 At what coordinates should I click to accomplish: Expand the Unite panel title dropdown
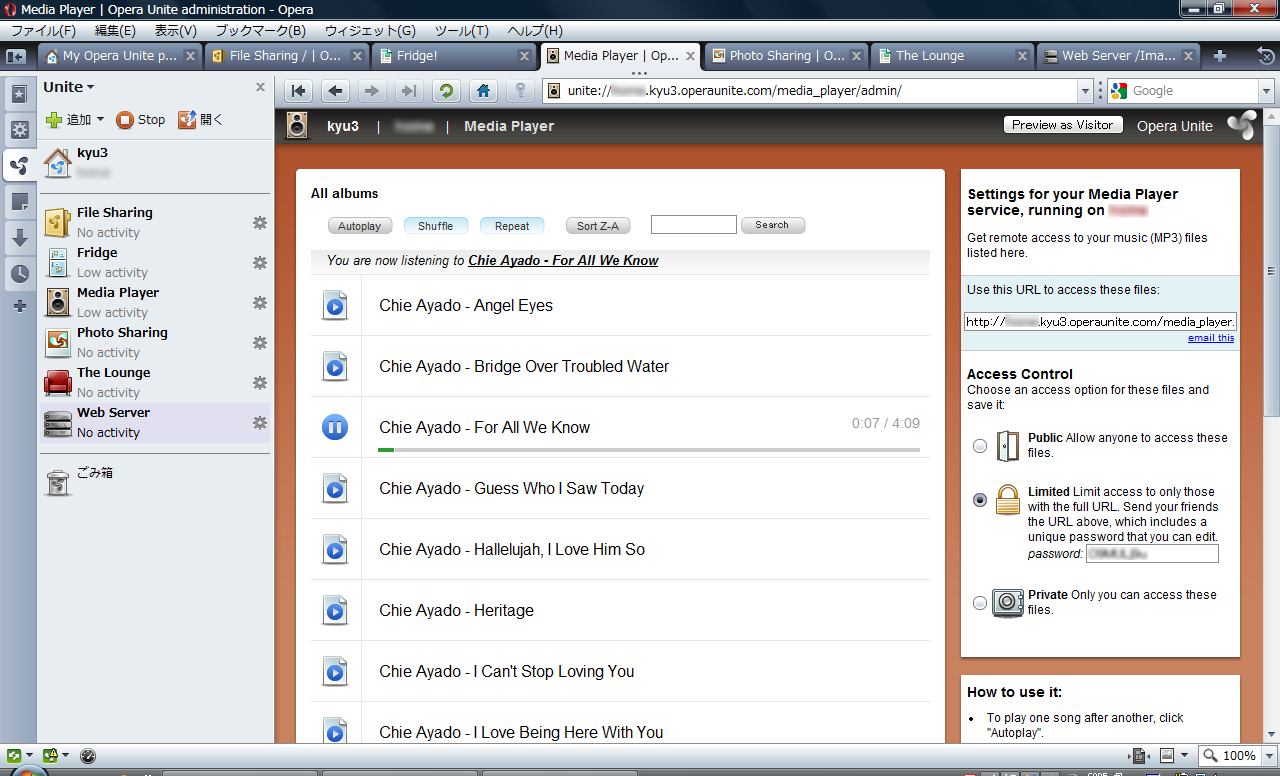pyautogui.click(x=69, y=87)
